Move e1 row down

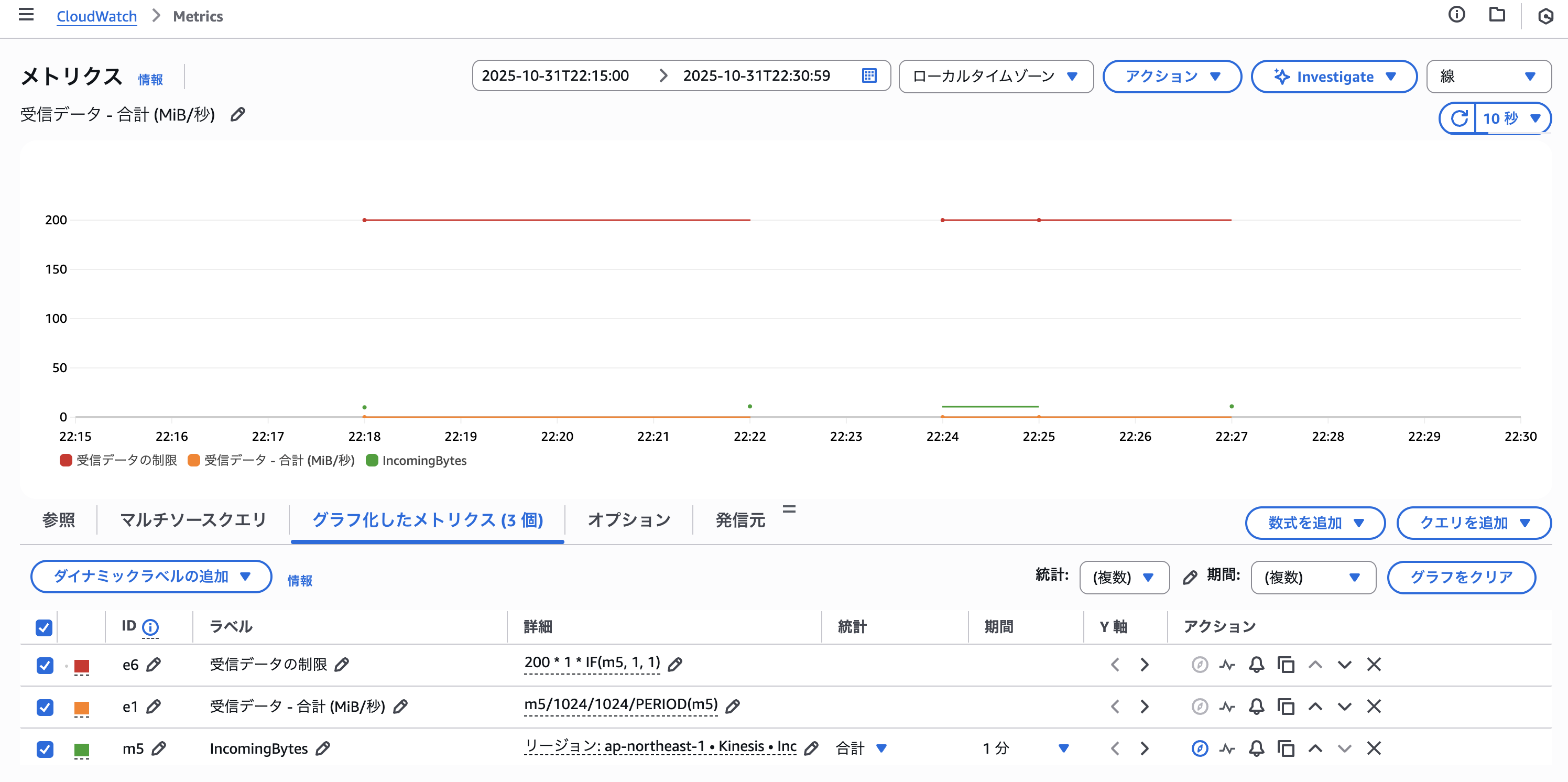[1344, 707]
